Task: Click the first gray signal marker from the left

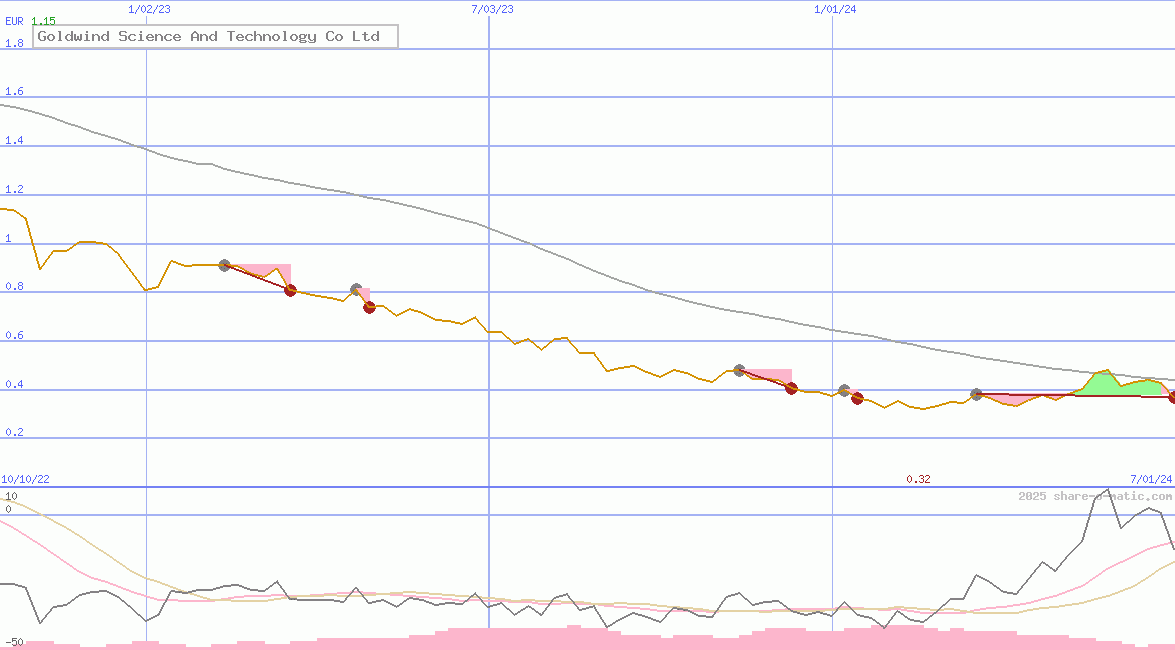Action: [224, 265]
